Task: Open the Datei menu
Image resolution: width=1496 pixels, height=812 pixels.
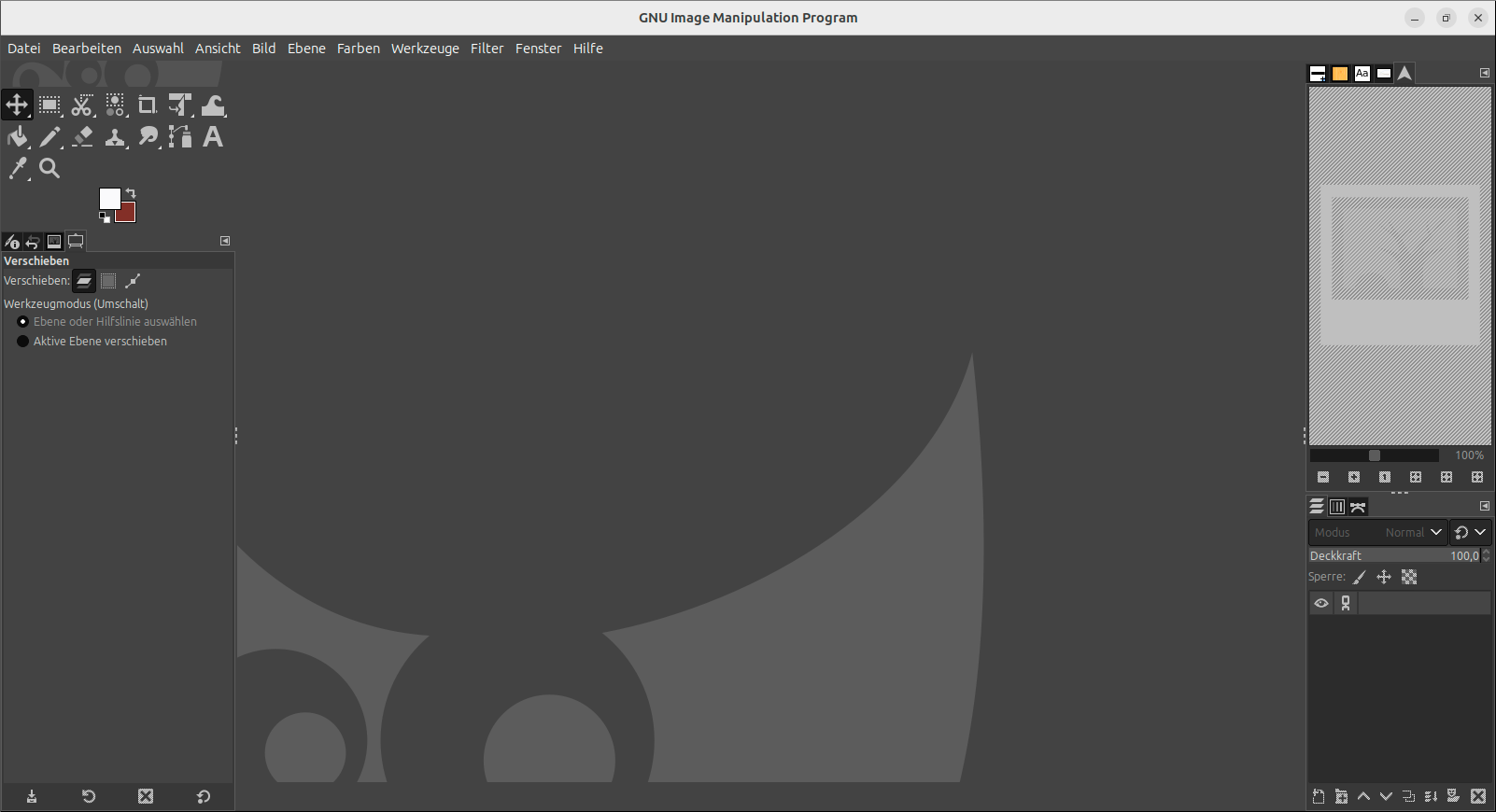Action: tap(24, 49)
